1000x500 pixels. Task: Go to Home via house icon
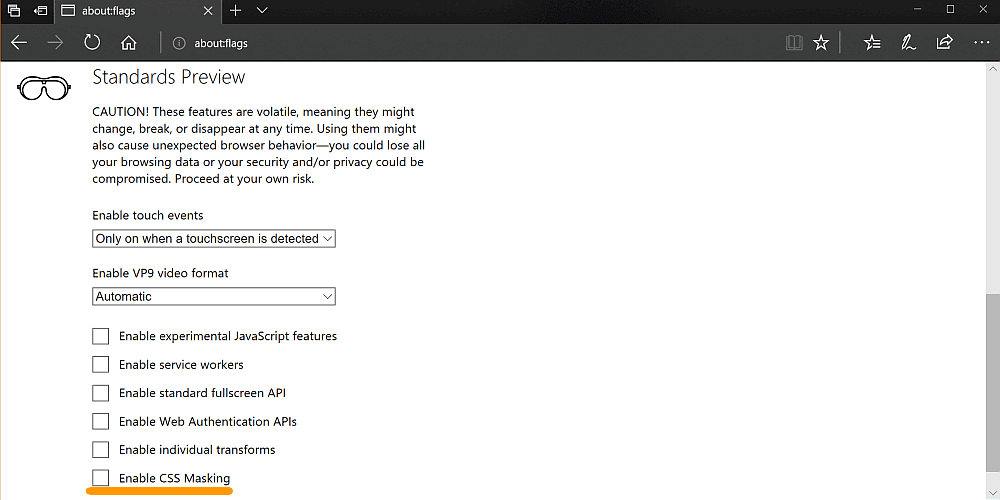tap(128, 43)
